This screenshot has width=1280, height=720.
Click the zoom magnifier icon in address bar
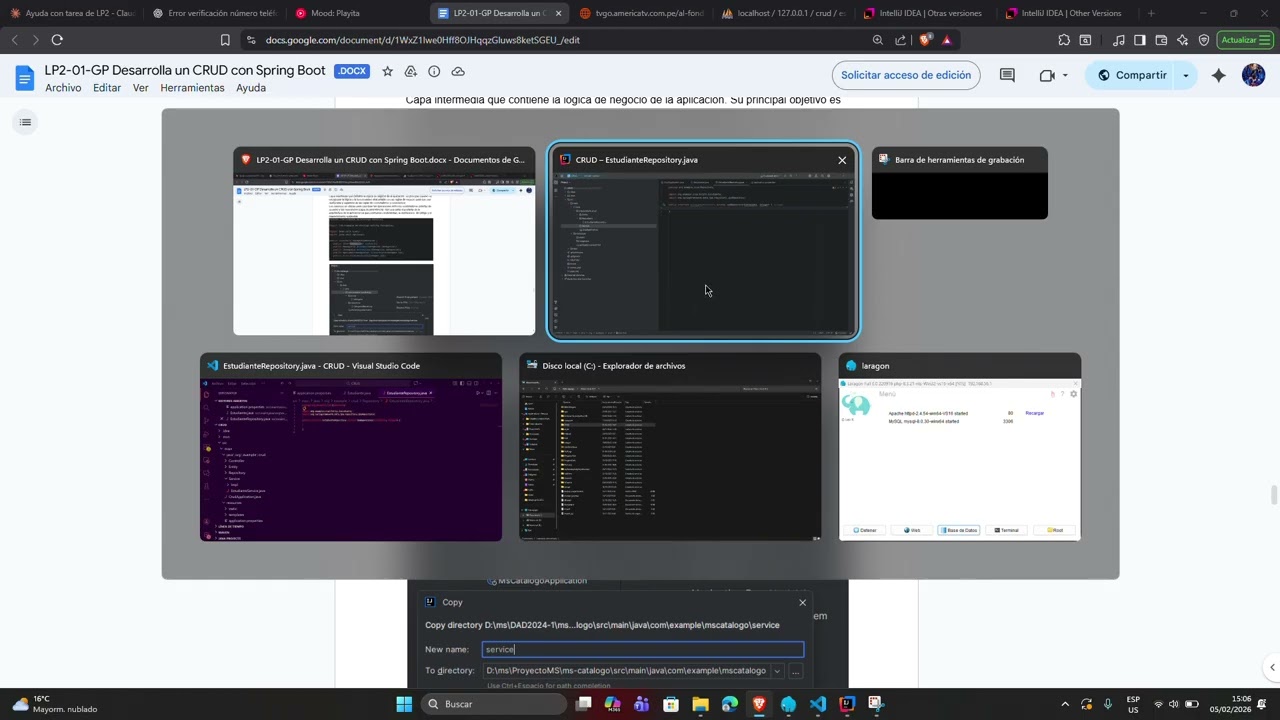(x=877, y=40)
